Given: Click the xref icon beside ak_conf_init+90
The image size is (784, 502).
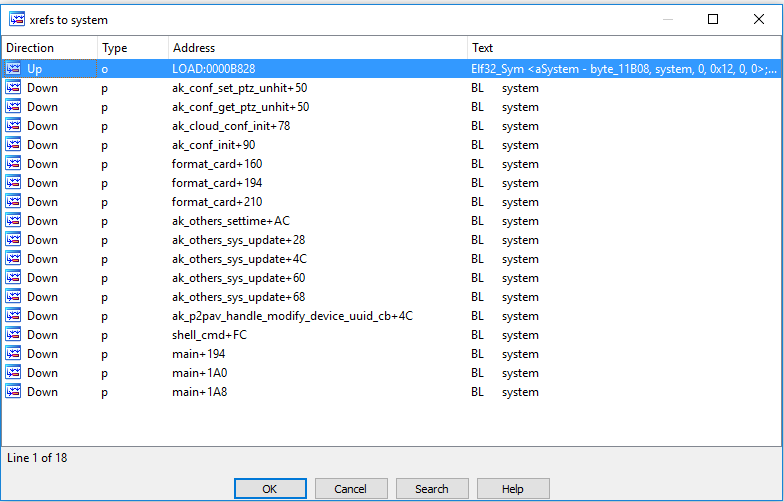Looking at the screenshot, I should (x=14, y=144).
